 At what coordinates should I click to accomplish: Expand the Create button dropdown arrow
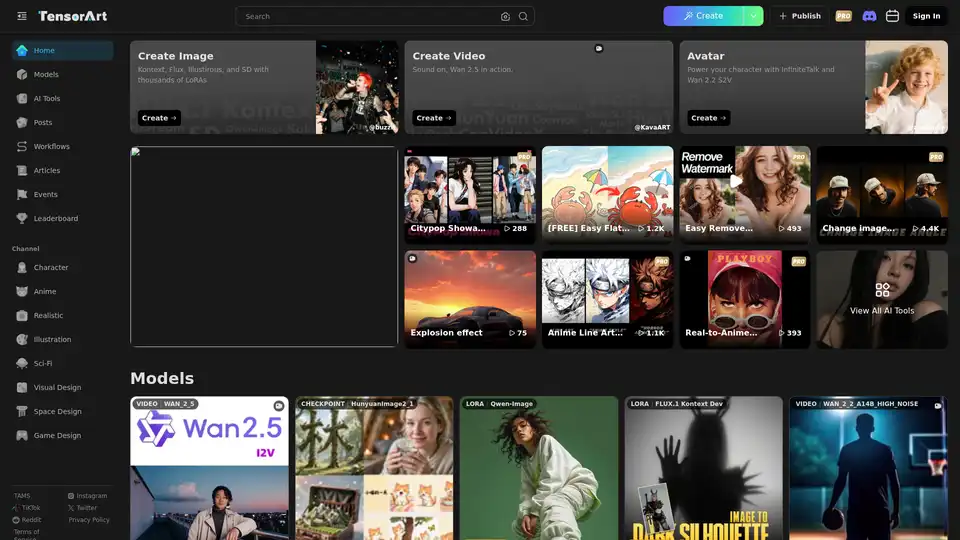[753, 16]
